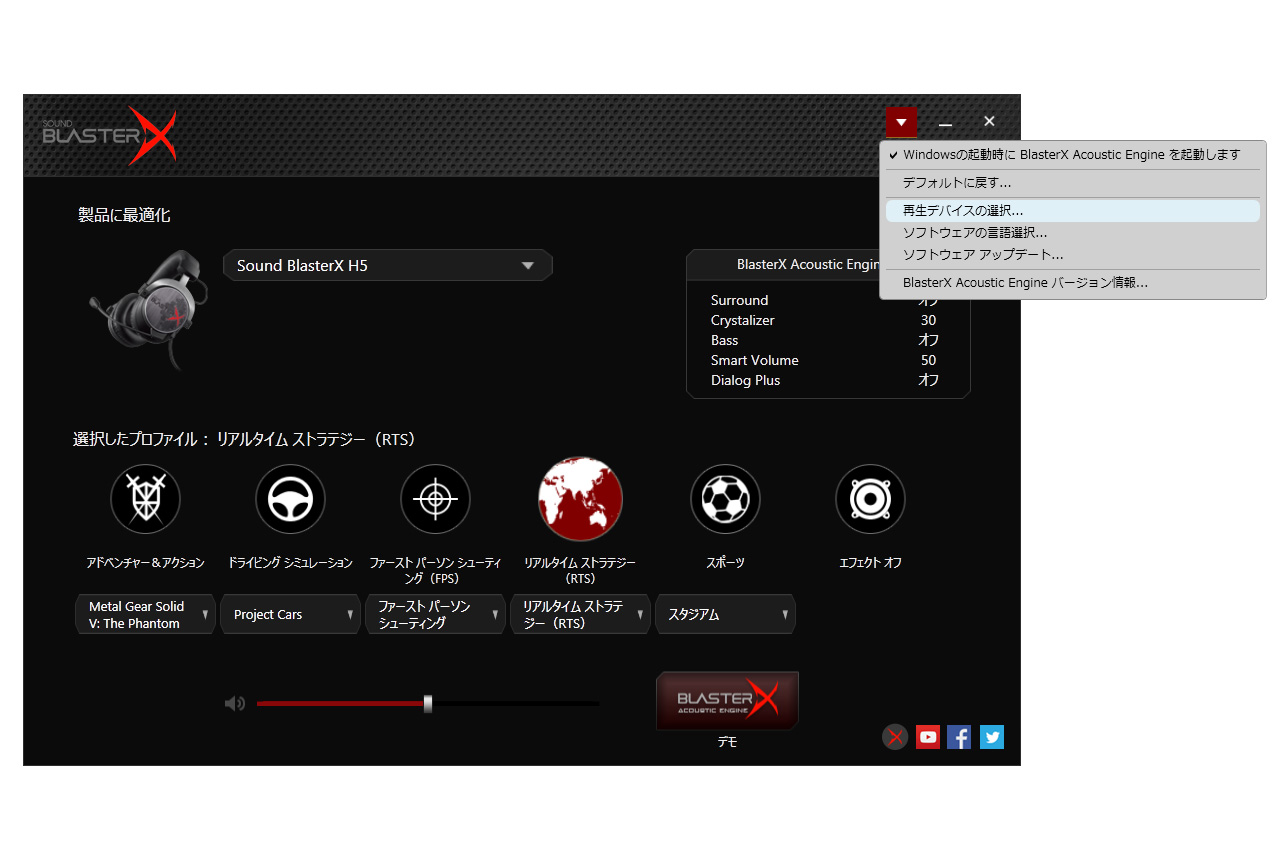Select the Real Time Strategy globe icon
Screen dimensions: 1280x853
[580, 498]
